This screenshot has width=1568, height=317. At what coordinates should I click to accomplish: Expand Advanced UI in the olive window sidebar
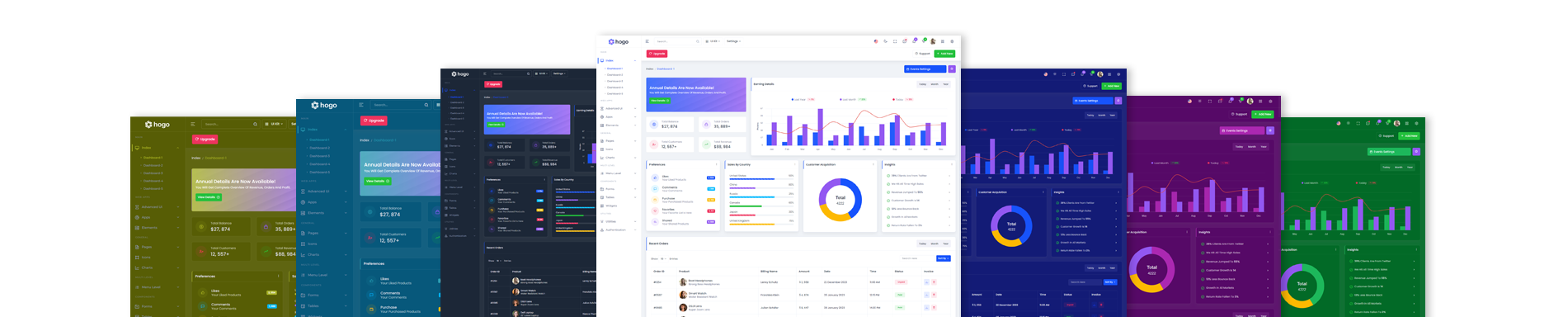[157, 207]
